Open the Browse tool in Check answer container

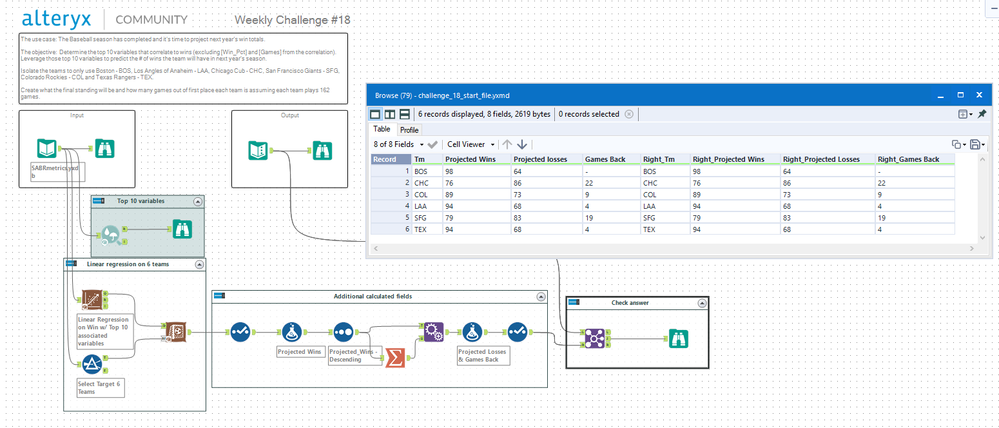(678, 339)
